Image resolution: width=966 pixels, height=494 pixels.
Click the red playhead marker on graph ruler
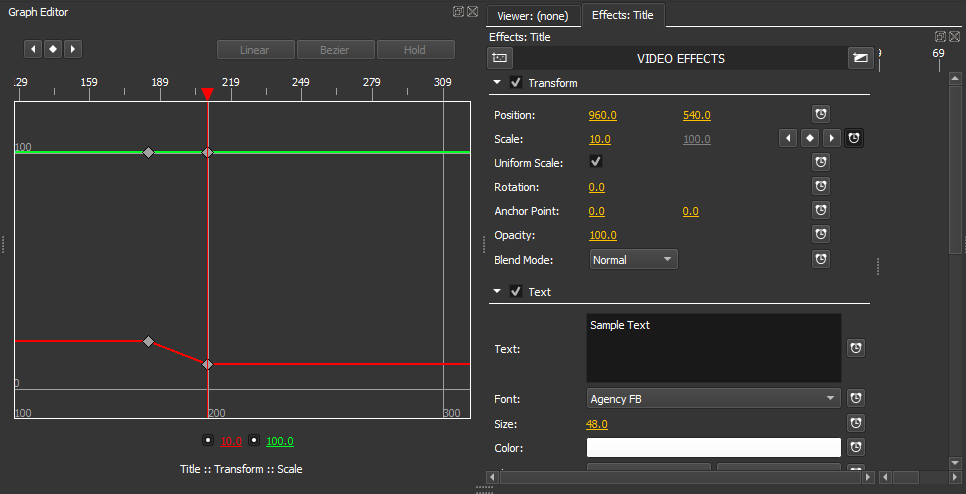click(208, 94)
